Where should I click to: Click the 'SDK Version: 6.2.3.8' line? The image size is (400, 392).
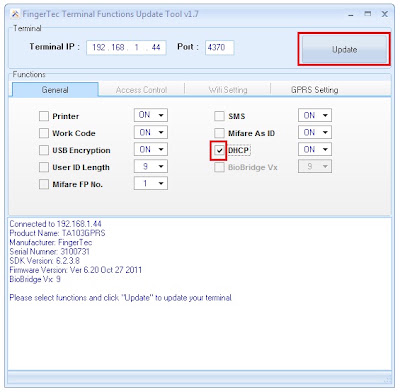tap(45, 261)
